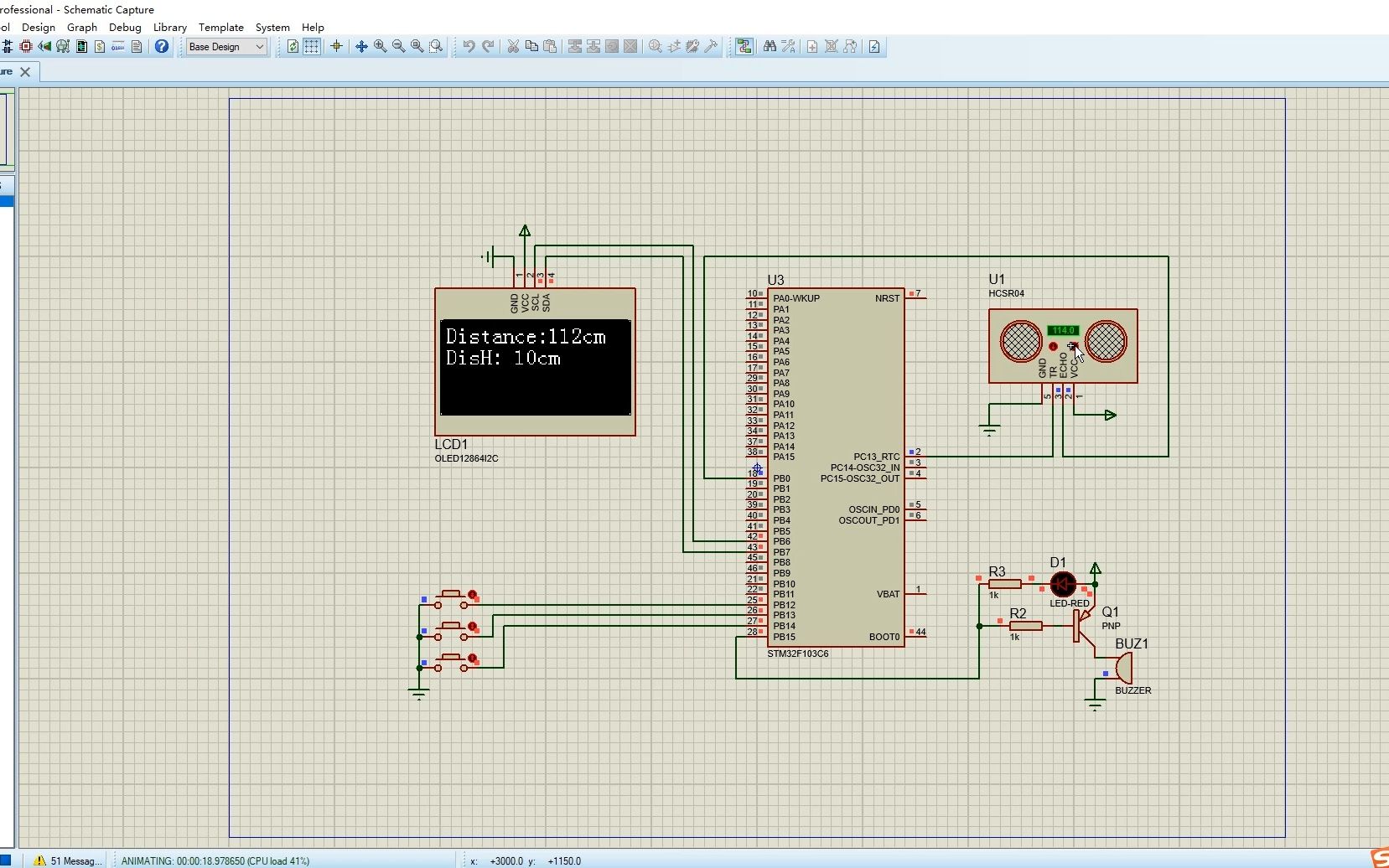Viewport: 1389px width, 868px height.
Task: Open the Template menu
Action: pyautogui.click(x=221, y=28)
